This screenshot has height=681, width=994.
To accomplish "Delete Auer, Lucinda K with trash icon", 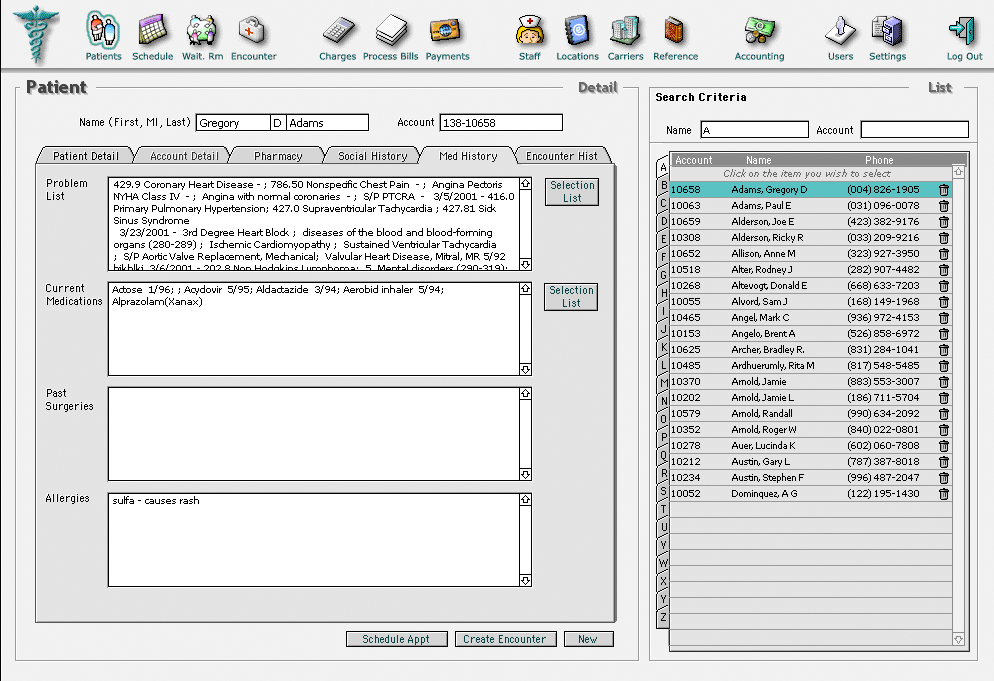I will click(x=944, y=446).
